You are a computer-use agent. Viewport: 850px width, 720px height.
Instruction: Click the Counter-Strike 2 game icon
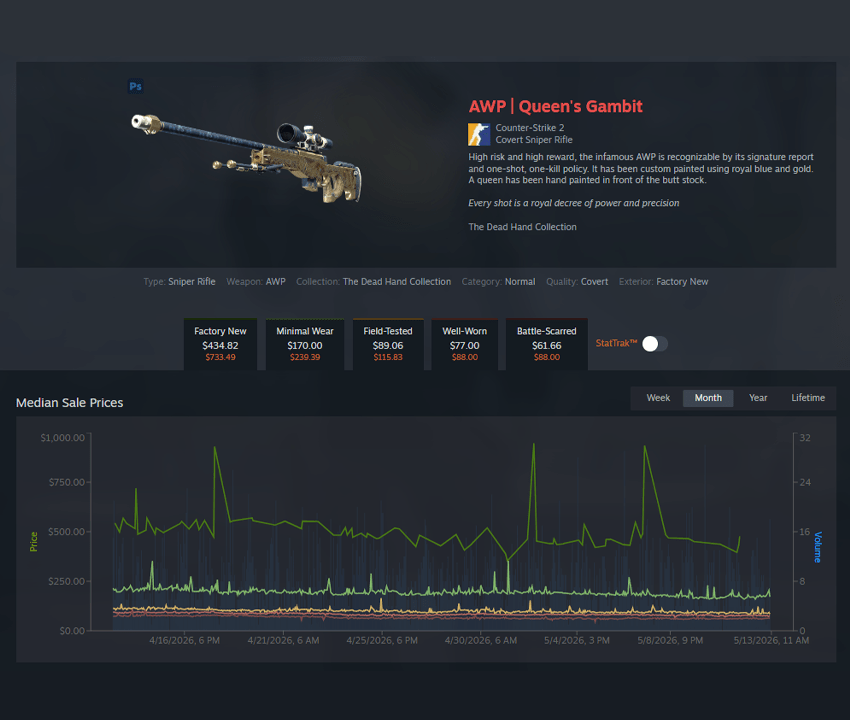click(x=479, y=134)
